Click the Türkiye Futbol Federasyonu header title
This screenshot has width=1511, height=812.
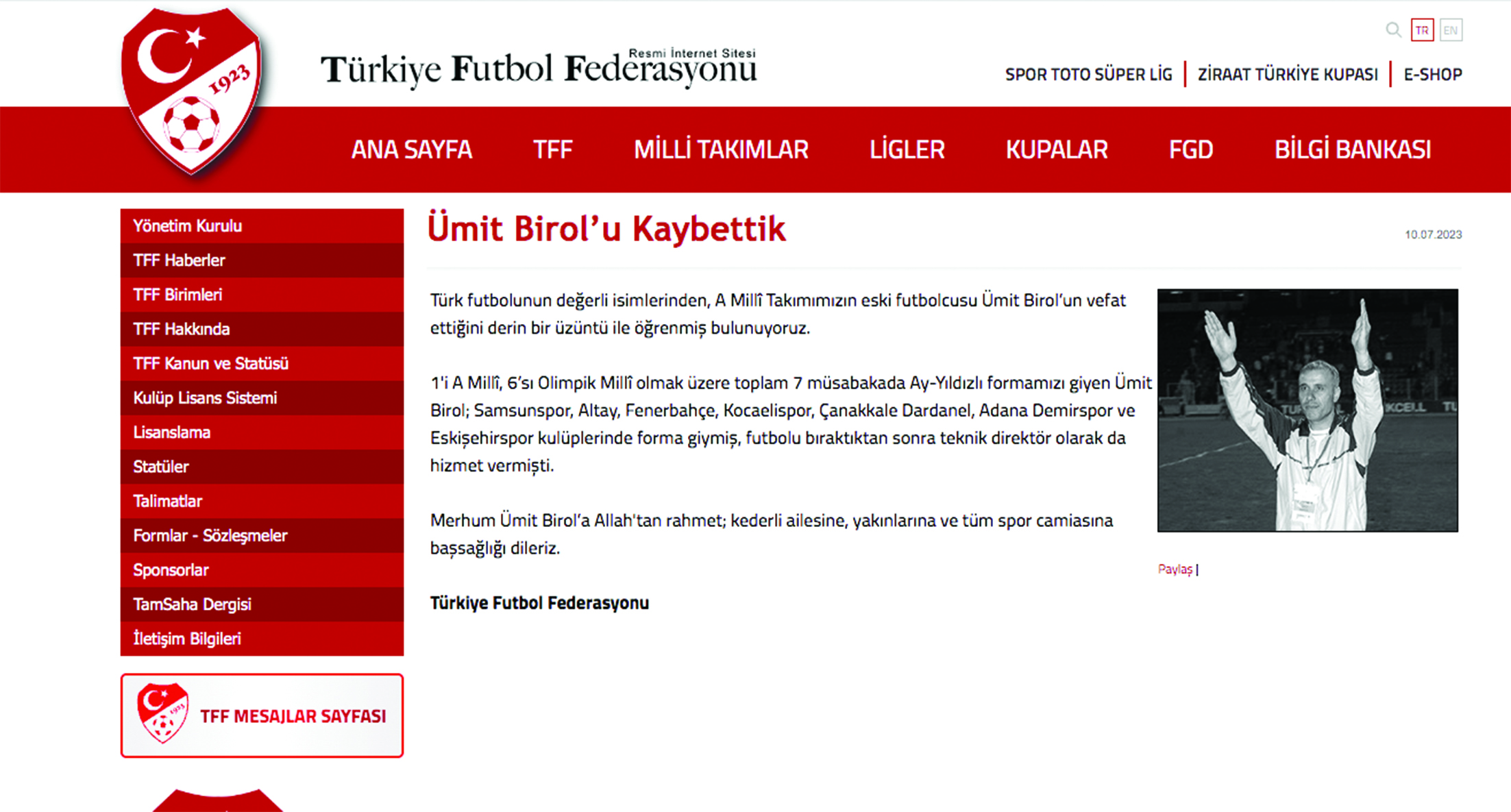539,70
